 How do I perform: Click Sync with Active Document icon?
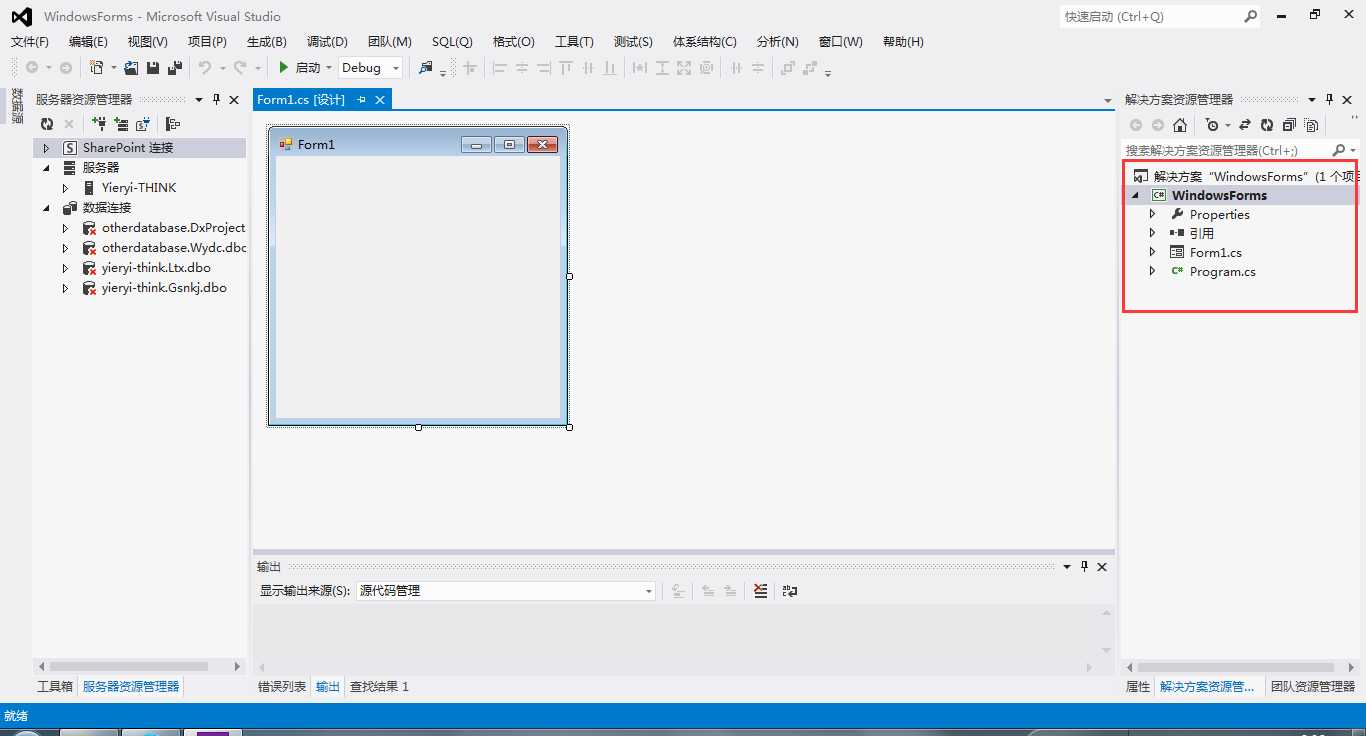pyautogui.click(x=1245, y=125)
